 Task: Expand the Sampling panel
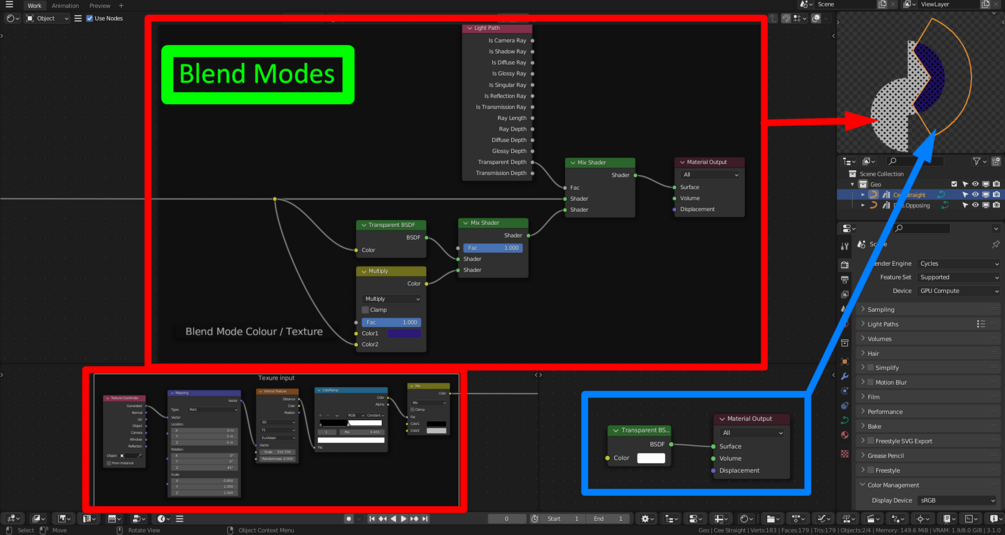[929, 309]
